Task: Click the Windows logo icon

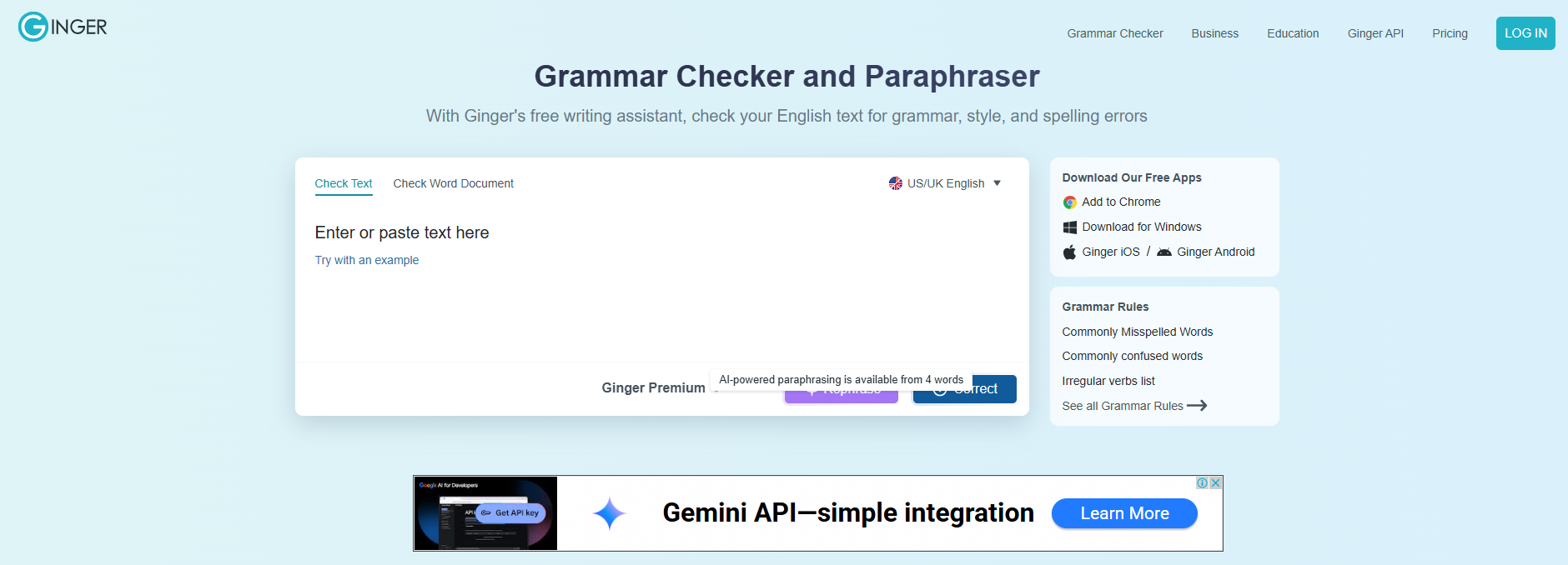Action: [1069, 227]
